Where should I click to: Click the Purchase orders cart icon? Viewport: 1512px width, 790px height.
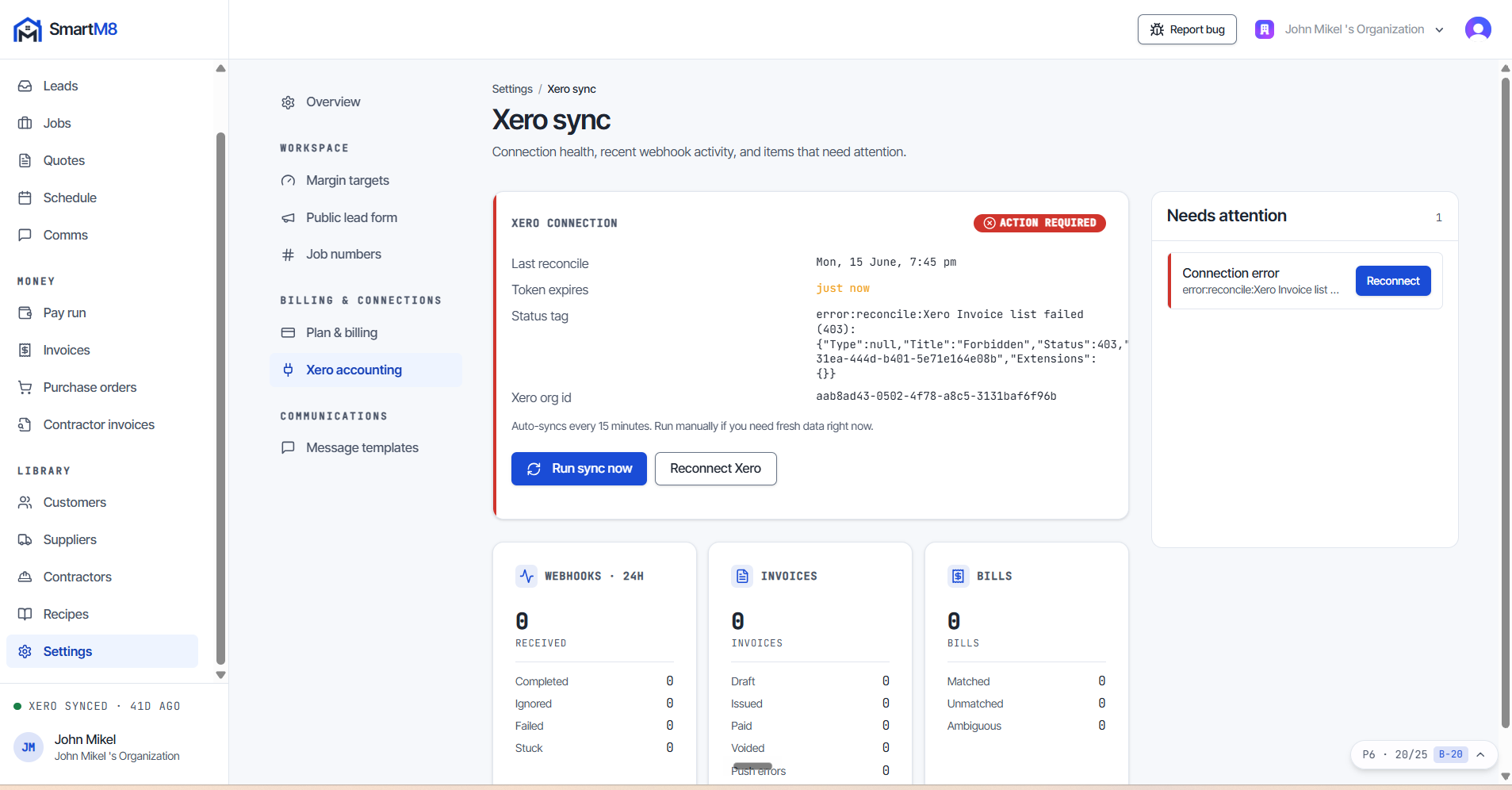click(x=25, y=387)
